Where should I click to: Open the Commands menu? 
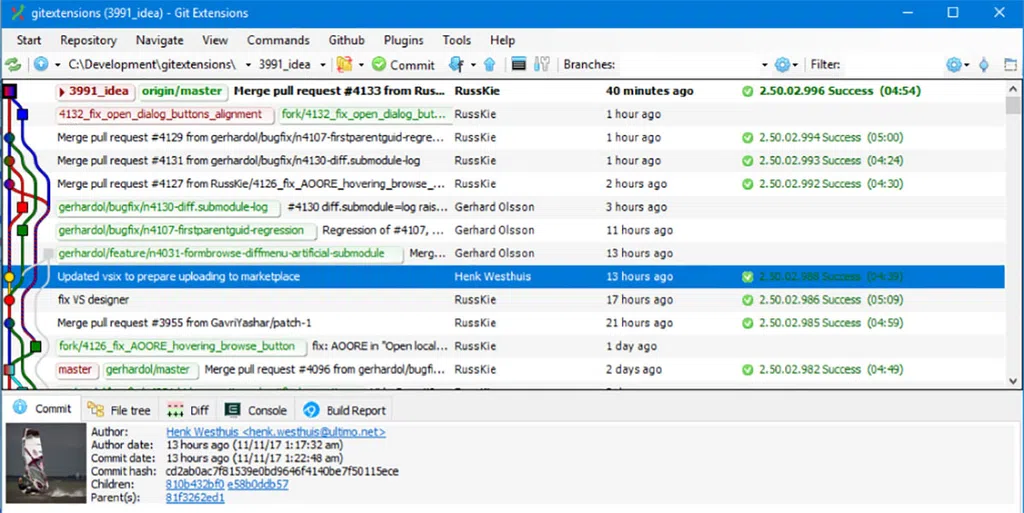coord(278,40)
